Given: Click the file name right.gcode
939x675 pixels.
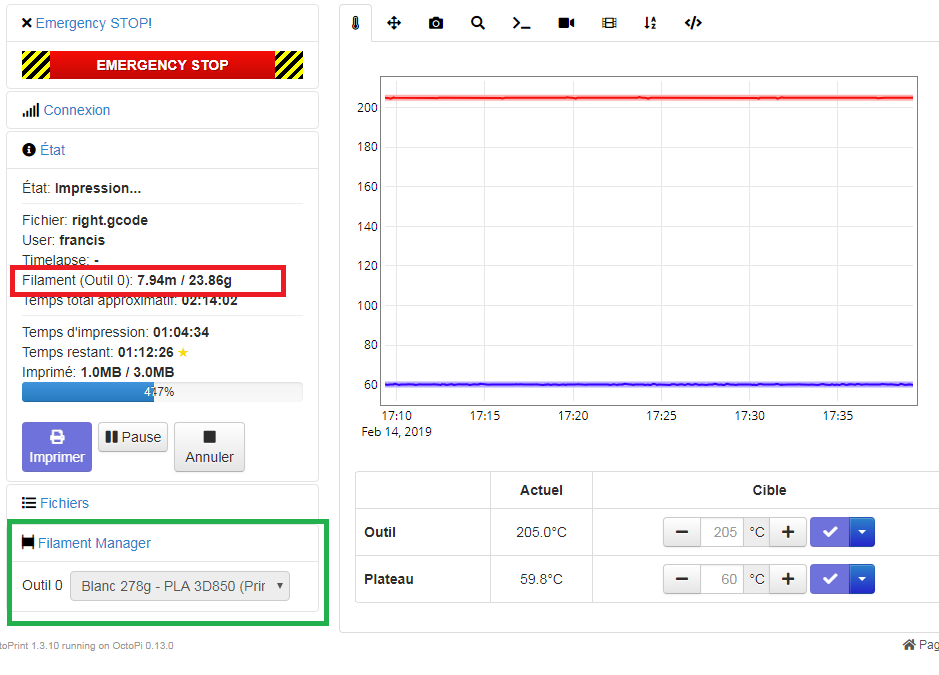Looking at the screenshot, I should (110, 220).
